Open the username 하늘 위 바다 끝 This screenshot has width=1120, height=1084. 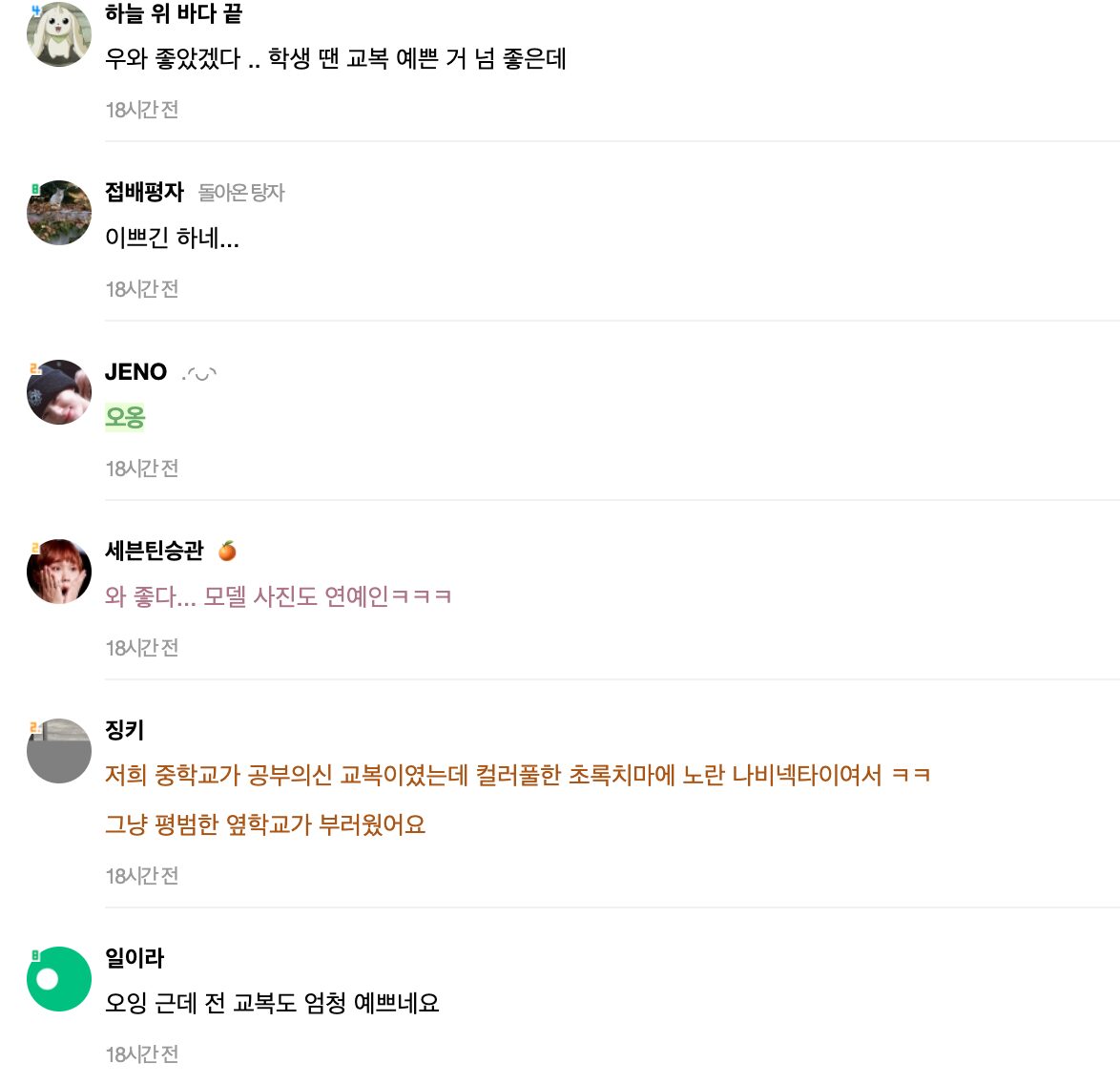coord(173,13)
